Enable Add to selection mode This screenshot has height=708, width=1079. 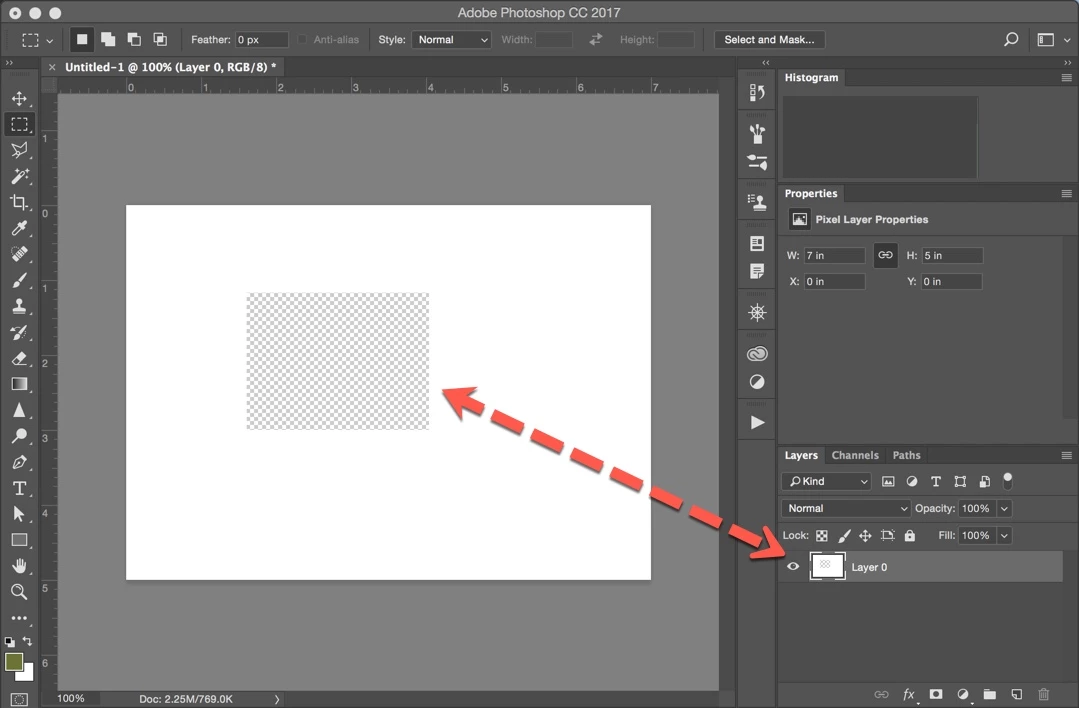[x=108, y=39]
